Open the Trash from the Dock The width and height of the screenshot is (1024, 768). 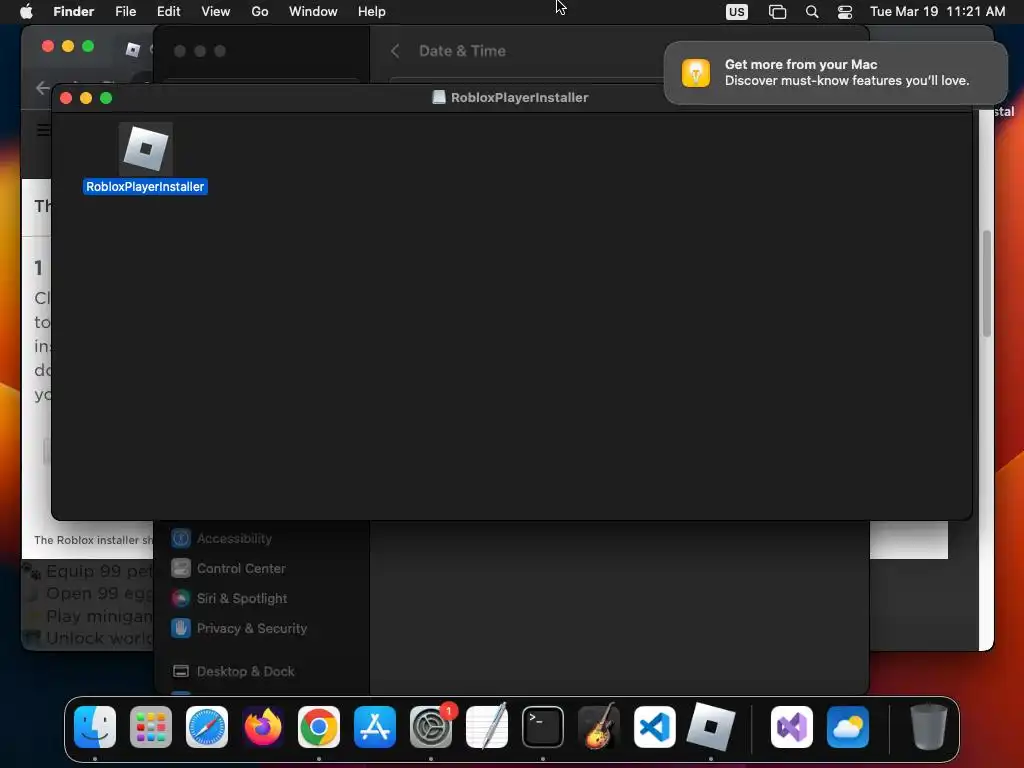[x=929, y=727]
